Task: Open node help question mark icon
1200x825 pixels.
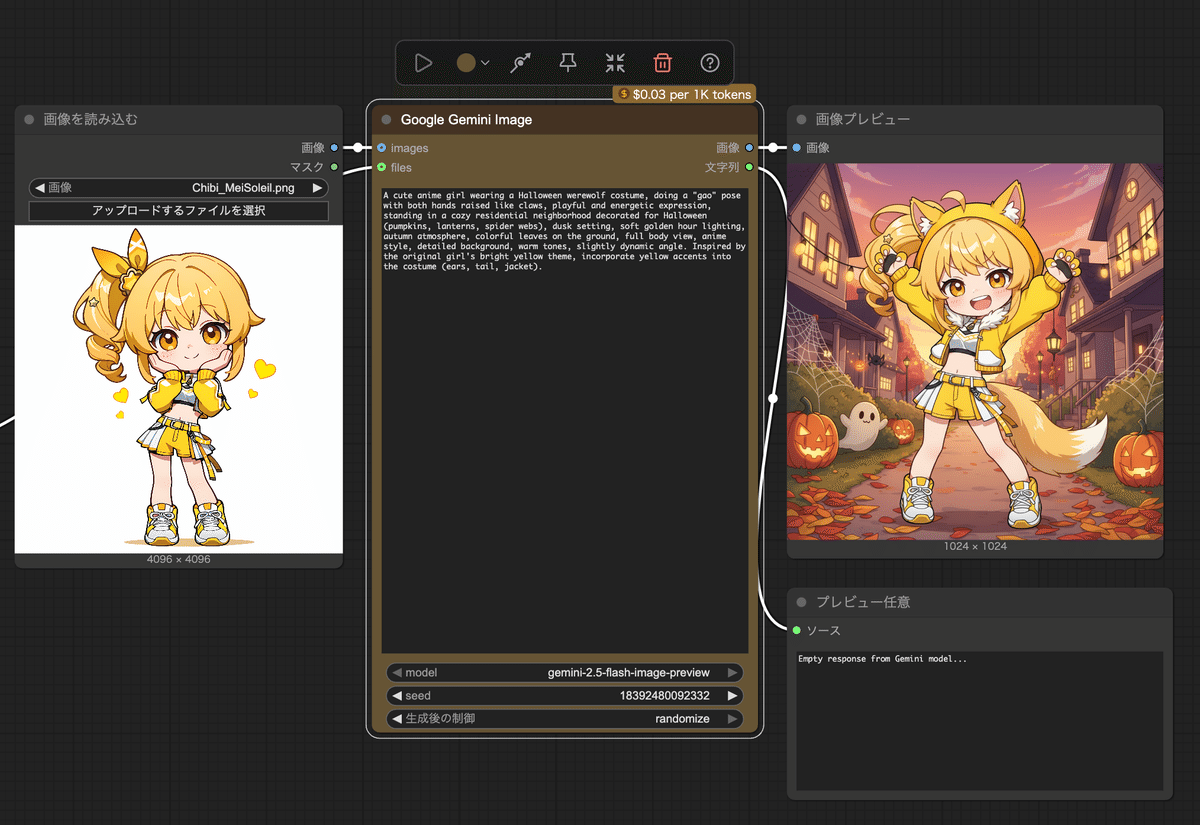Action: click(x=710, y=63)
